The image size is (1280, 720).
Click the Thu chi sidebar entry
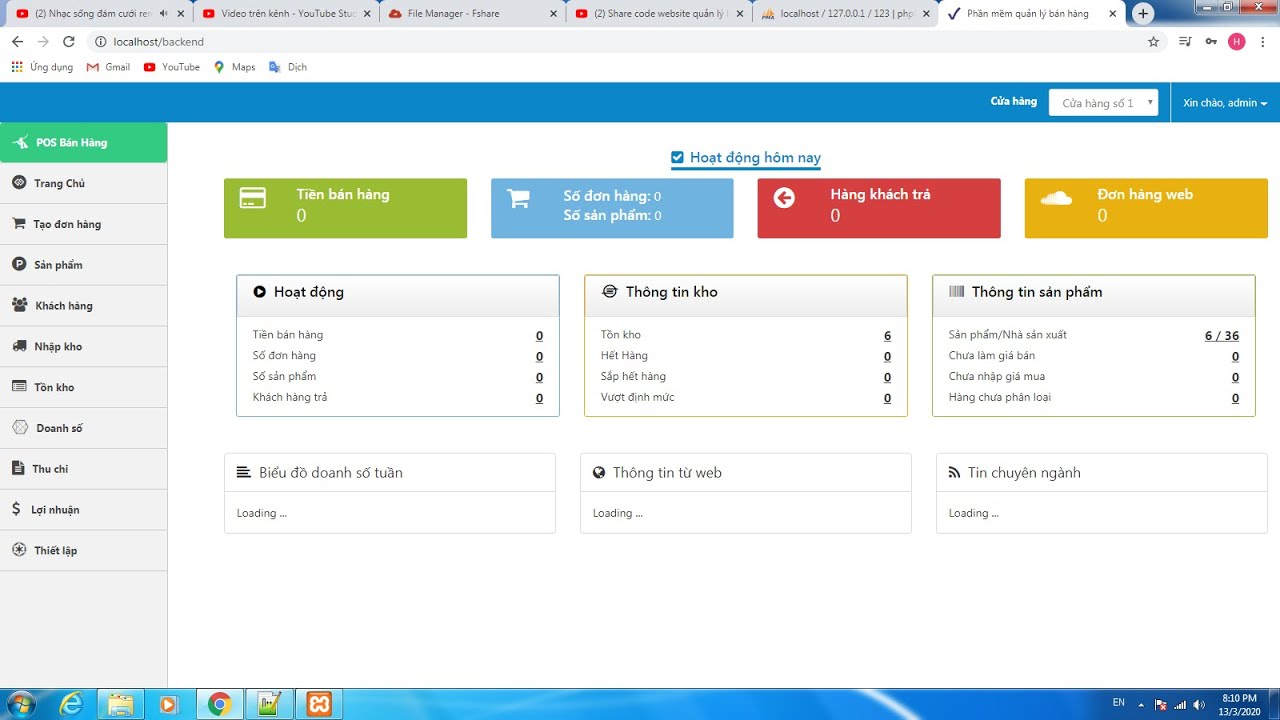click(x=50, y=468)
